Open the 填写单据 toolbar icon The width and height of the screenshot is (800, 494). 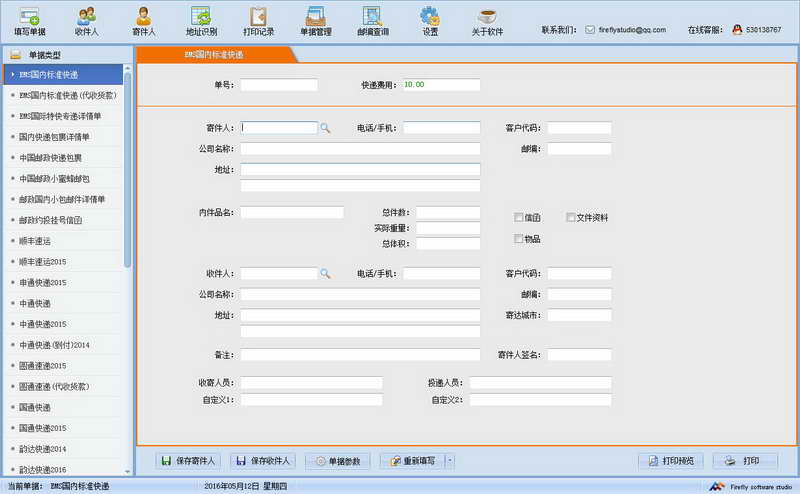[30, 22]
